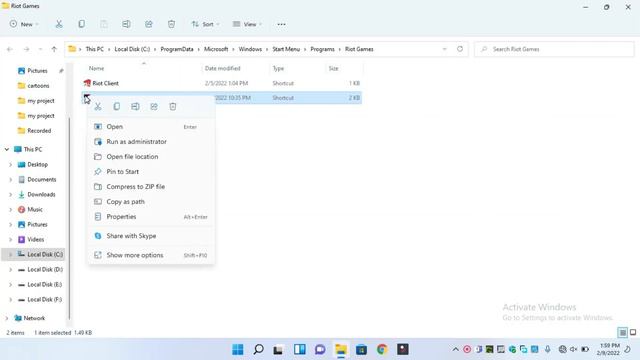Click the Rename icon in the top toolbar

click(126, 24)
